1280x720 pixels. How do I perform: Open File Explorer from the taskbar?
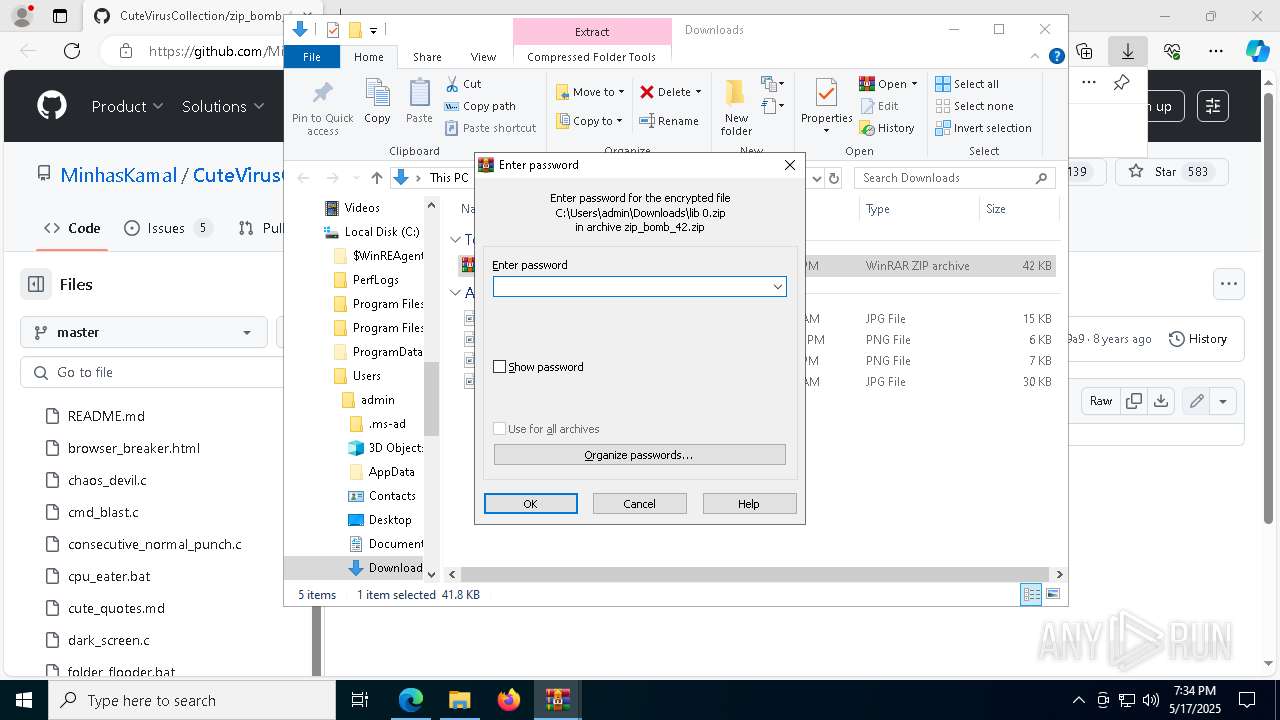click(459, 700)
